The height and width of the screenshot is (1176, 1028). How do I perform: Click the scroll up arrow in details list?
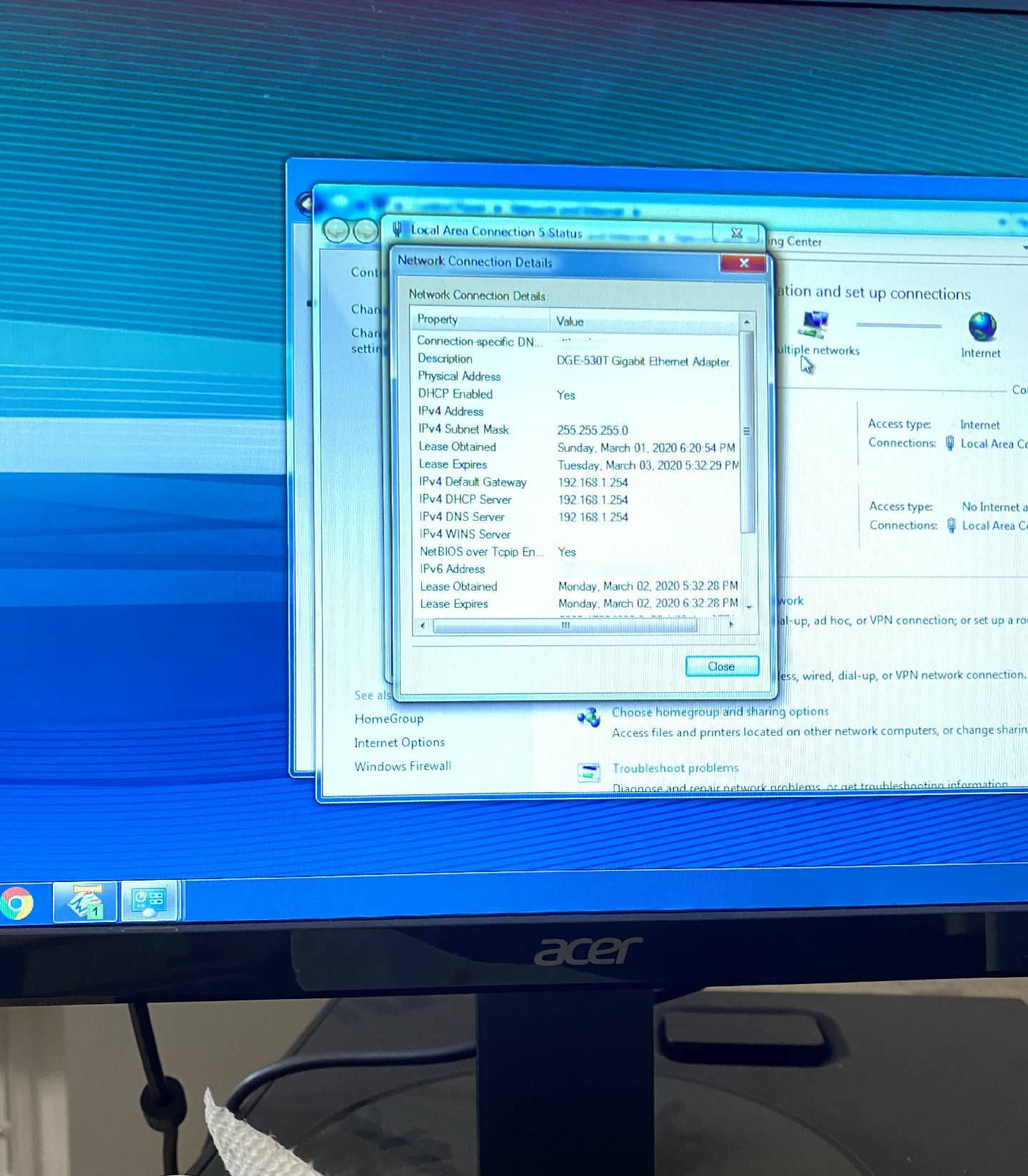(747, 323)
